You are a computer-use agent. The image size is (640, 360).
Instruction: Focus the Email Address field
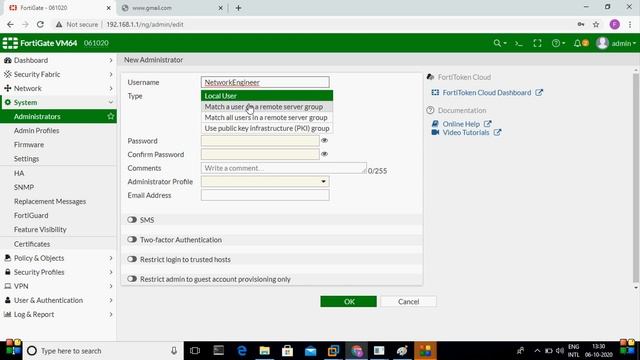pos(265,195)
